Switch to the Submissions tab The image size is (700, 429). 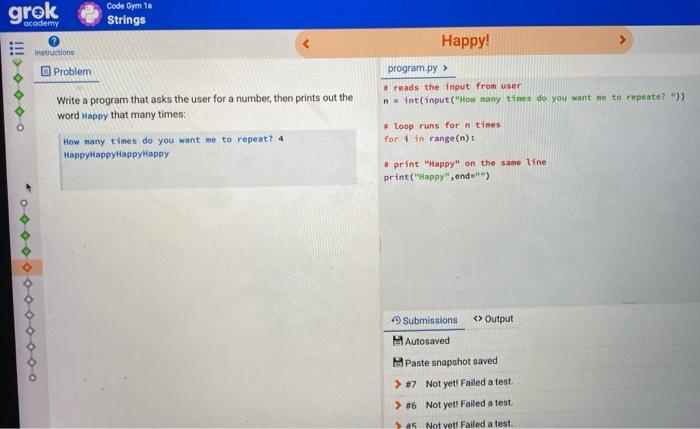pyautogui.click(x=425, y=320)
